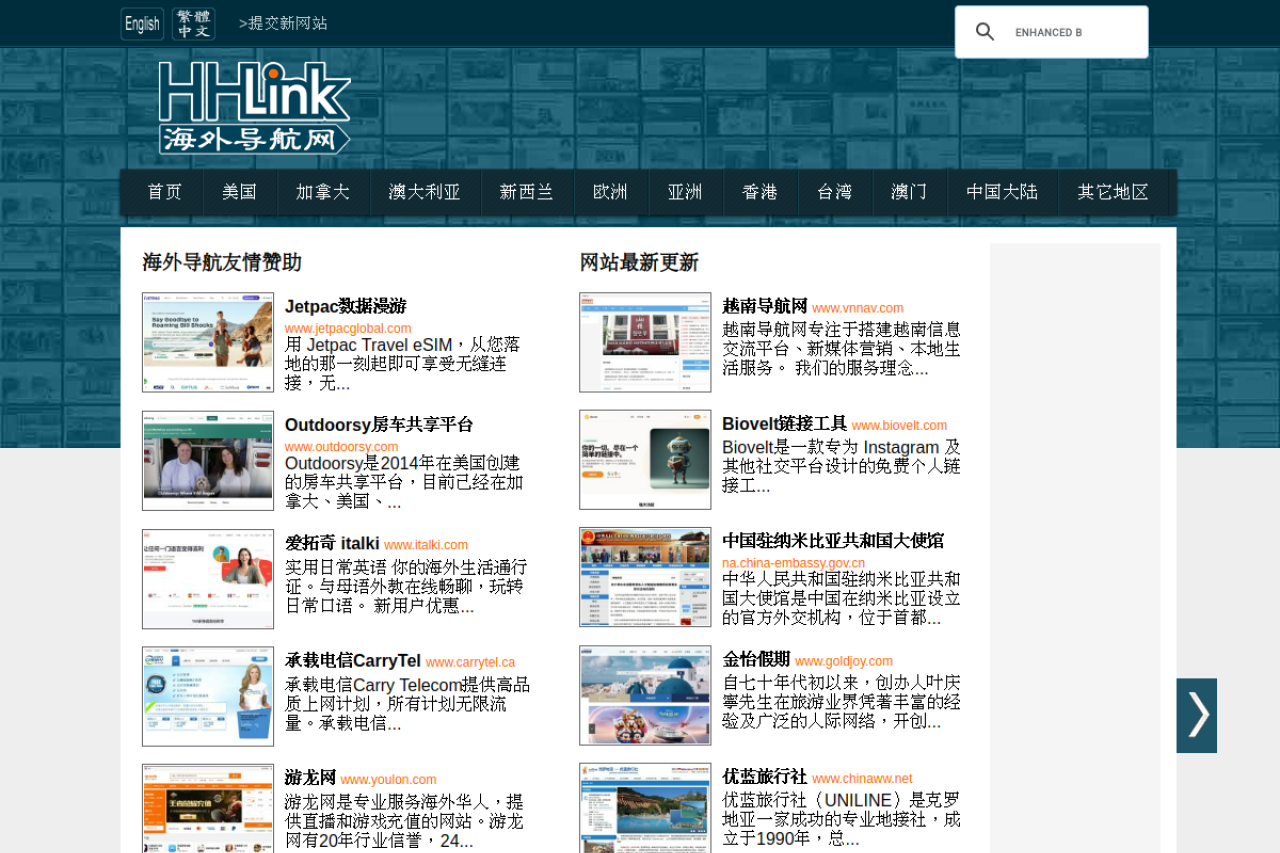Open the 澳大利亚 navigation item

(x=425, y=192)
